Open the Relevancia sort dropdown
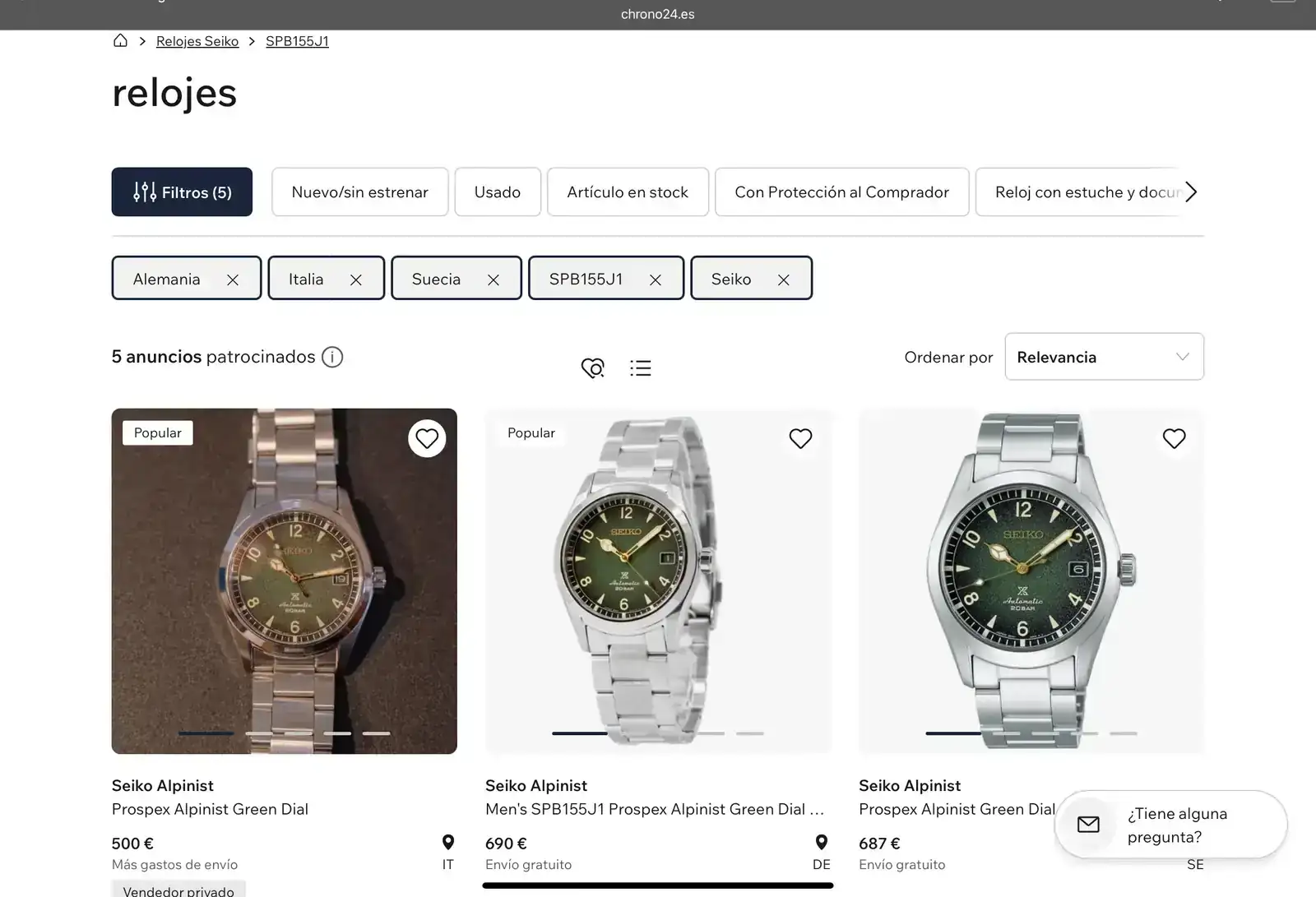 [x=1104, y=357]
